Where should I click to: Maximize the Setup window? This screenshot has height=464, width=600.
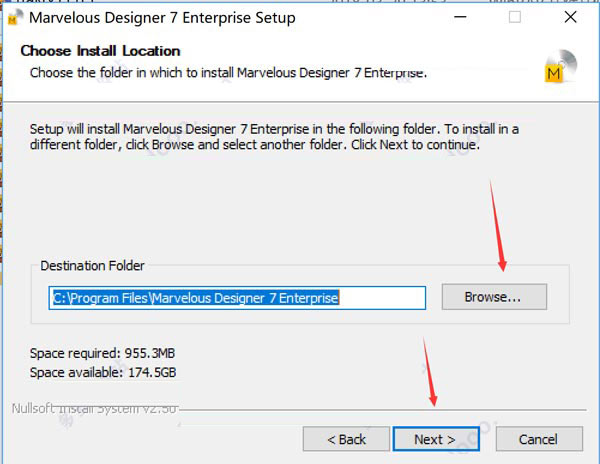click(x=515, y=17)
